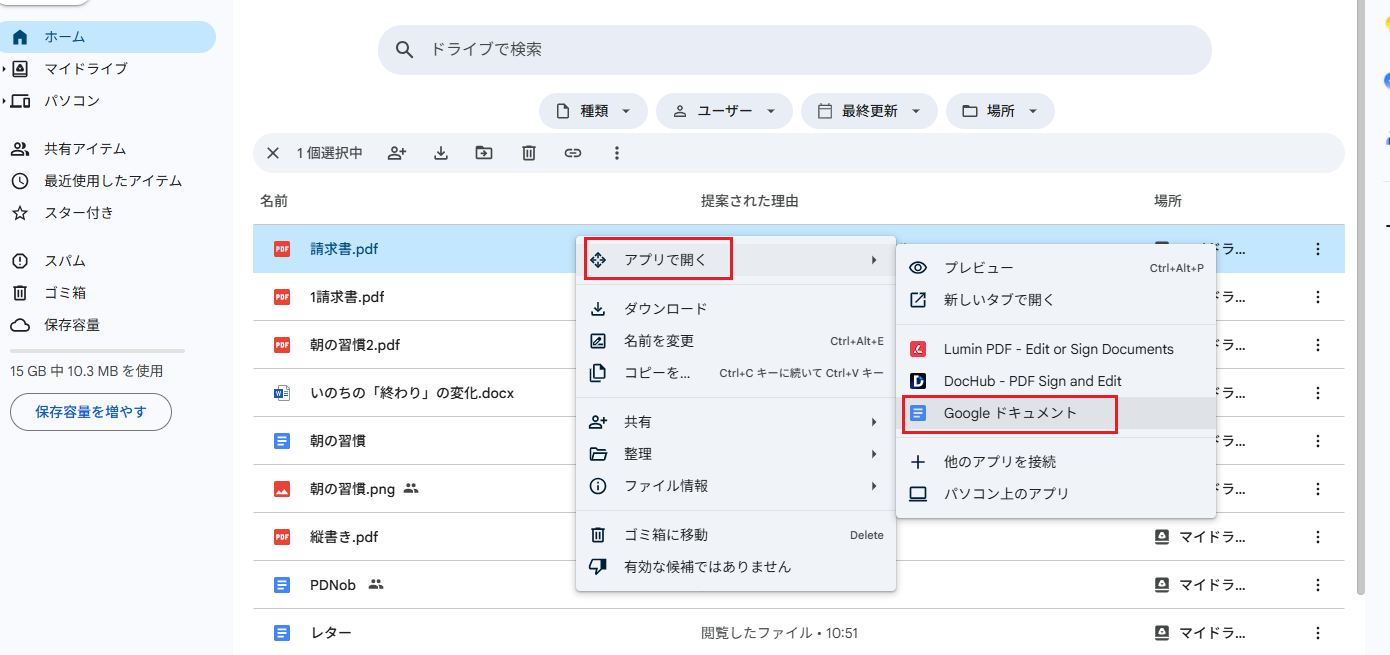Expand the 整理 submenu in context menu
Image resolution: width=1390 pixels, height=655 pixels.
pyautogui.click(x=736, y=454)
